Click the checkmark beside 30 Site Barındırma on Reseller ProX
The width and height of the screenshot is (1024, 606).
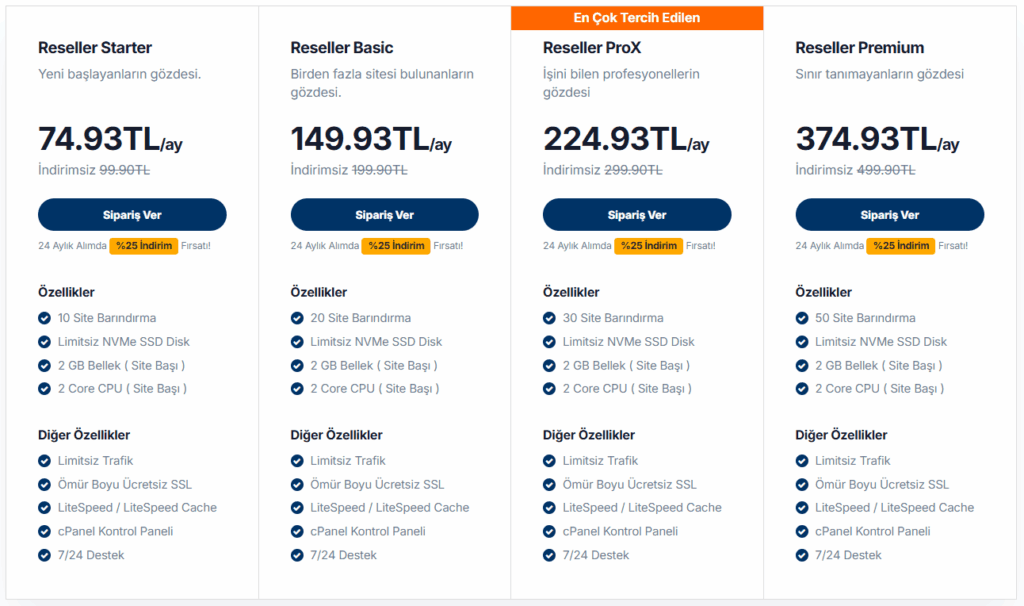click(x=550, y=317)
